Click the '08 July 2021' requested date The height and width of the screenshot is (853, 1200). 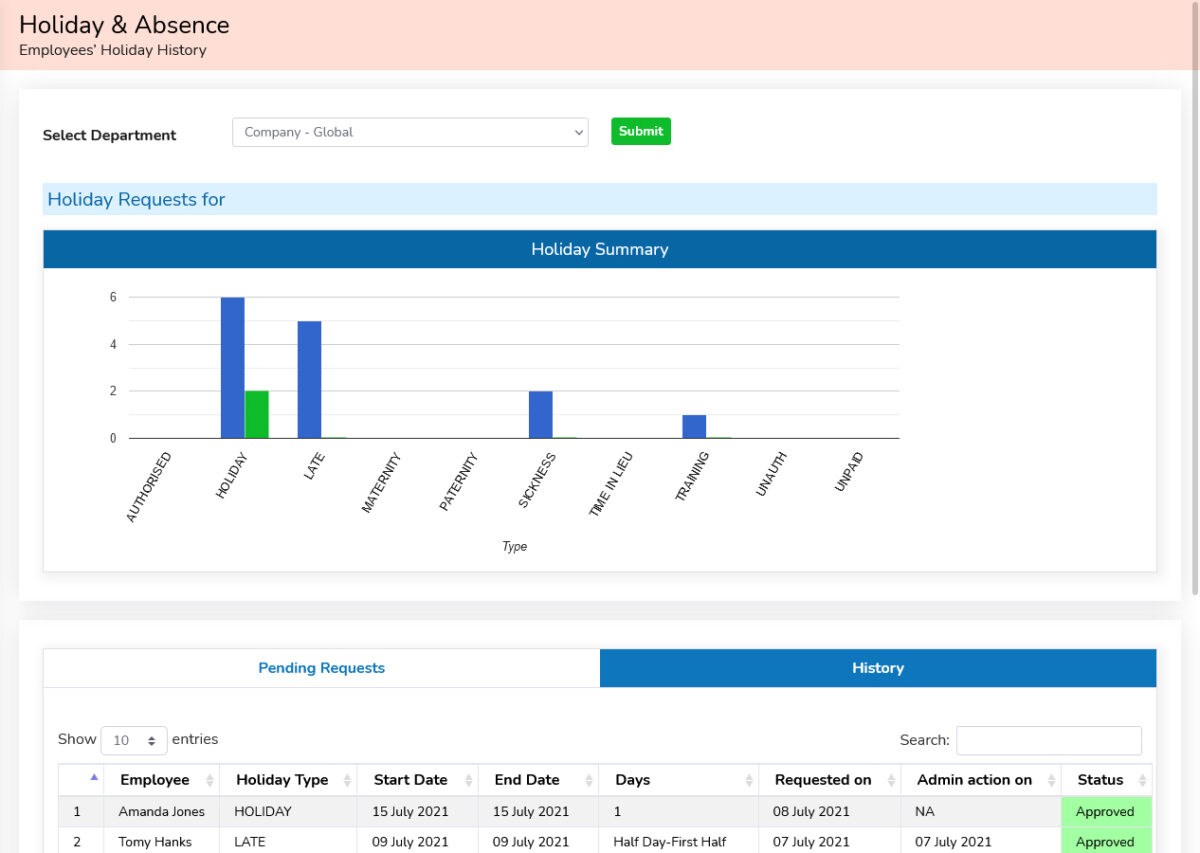[x=811, y=812]
